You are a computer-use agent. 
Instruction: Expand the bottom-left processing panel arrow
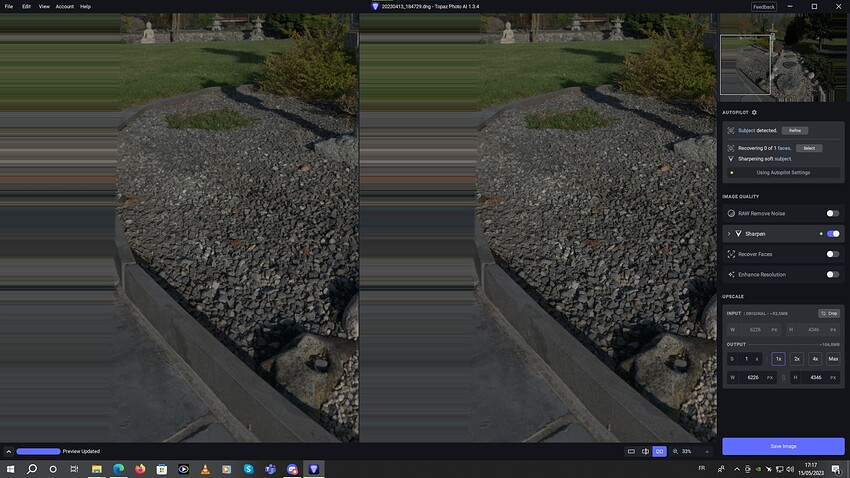[9, 451]
